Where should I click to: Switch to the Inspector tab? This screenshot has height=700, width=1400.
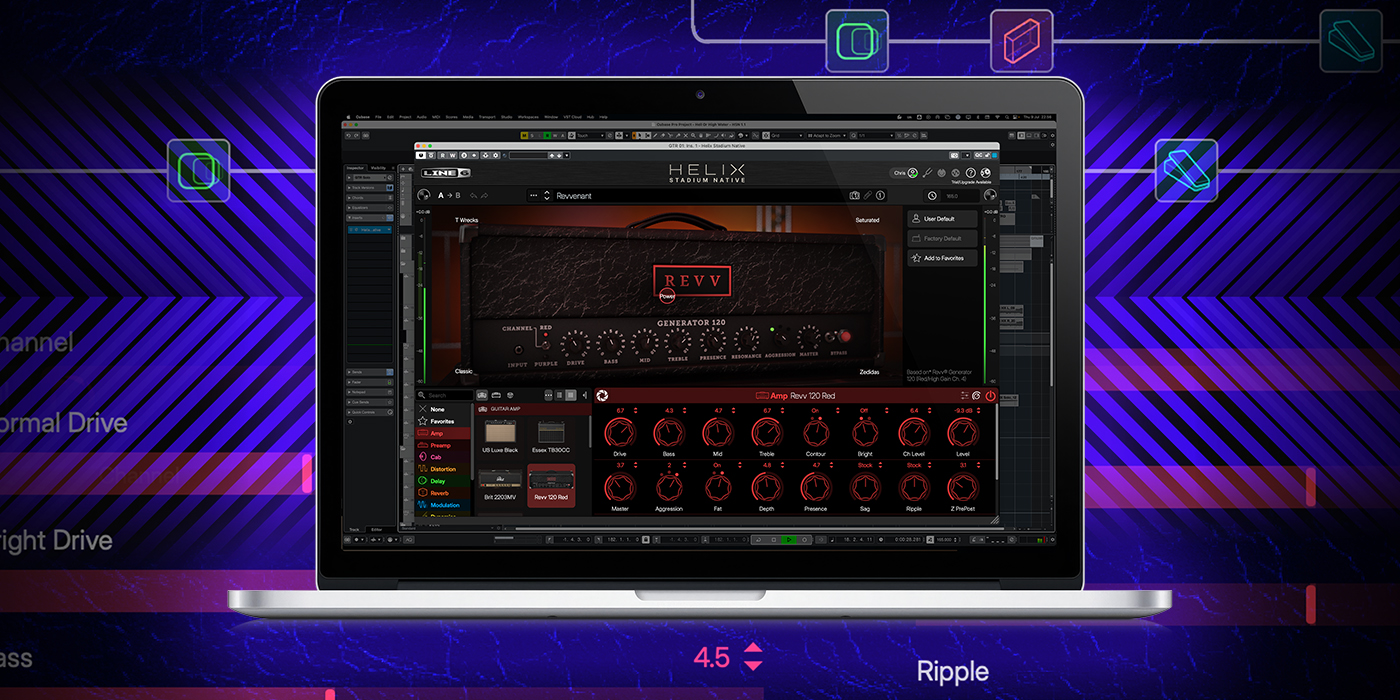coord(355,168)
